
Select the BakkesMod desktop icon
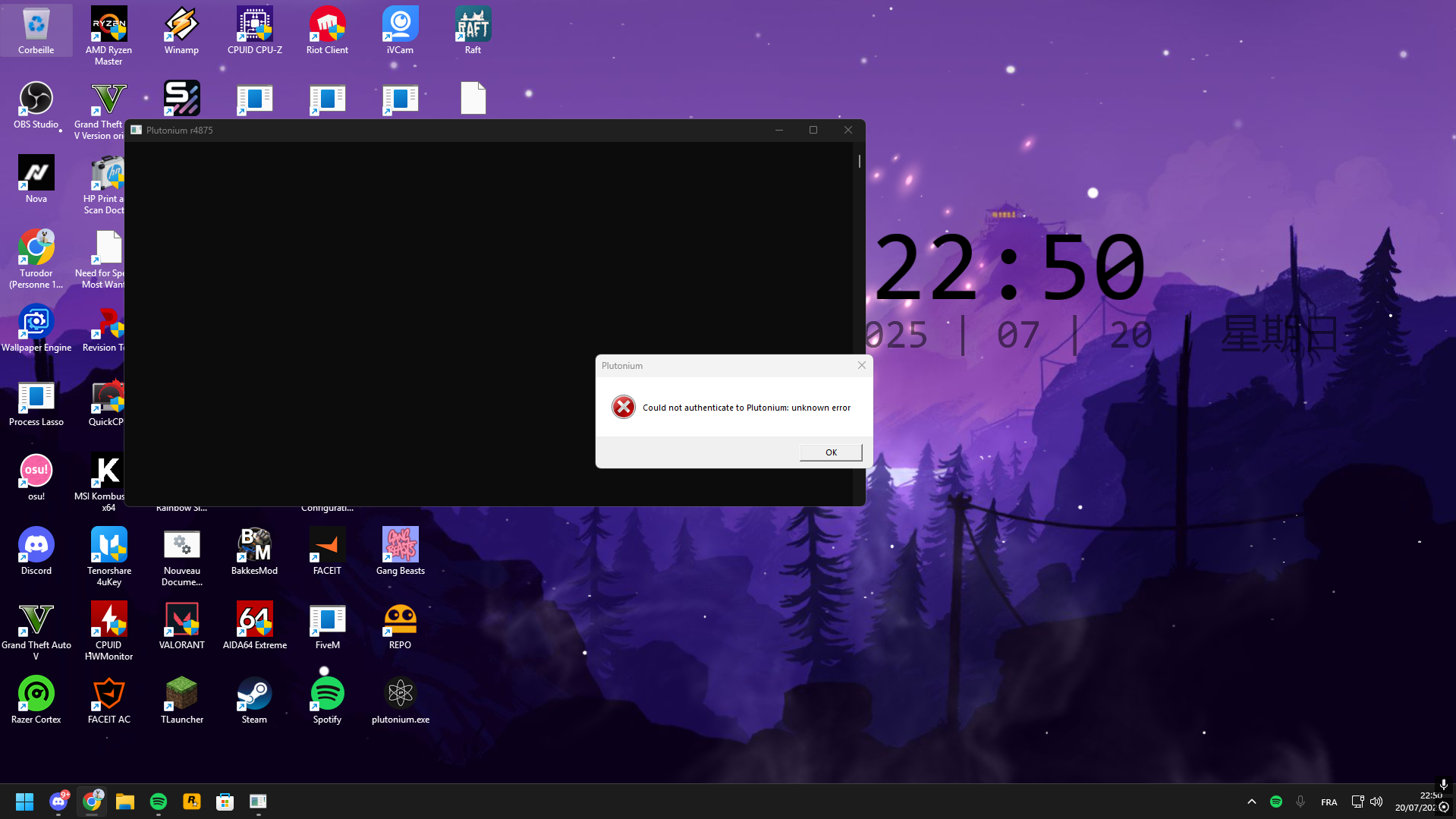[254, 552]
